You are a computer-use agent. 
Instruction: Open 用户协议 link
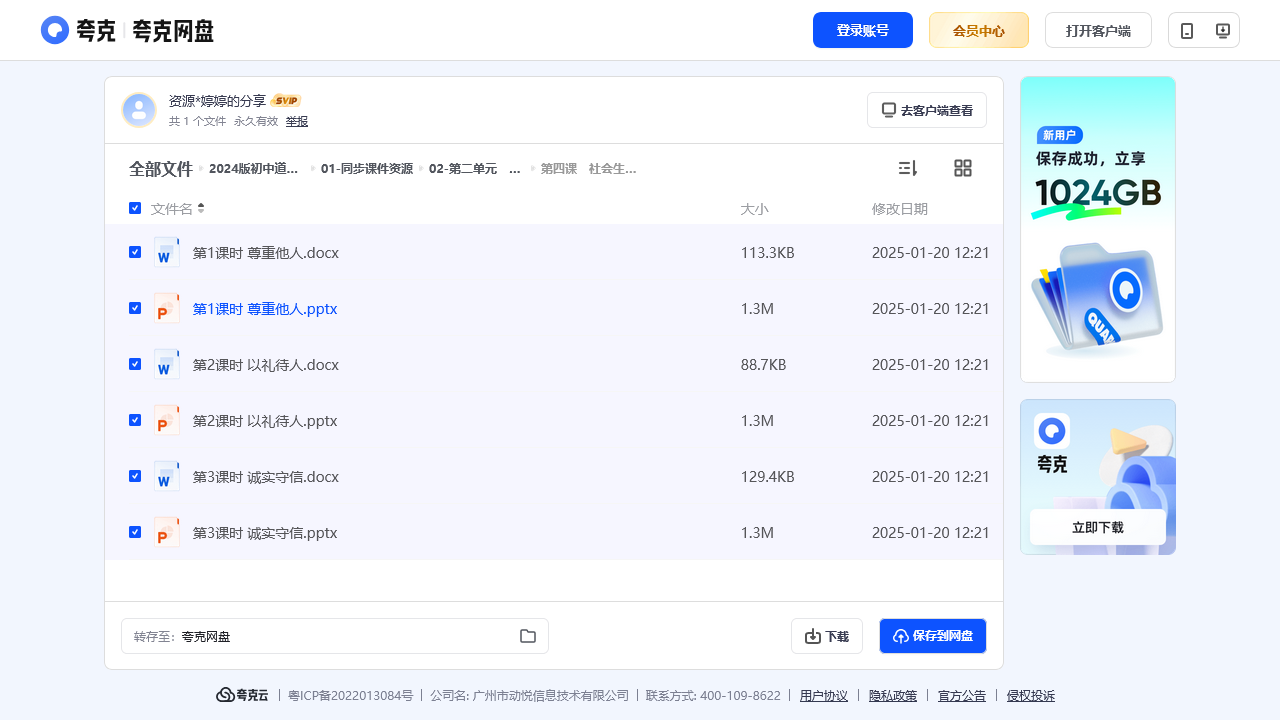click(x=824, y=696)
